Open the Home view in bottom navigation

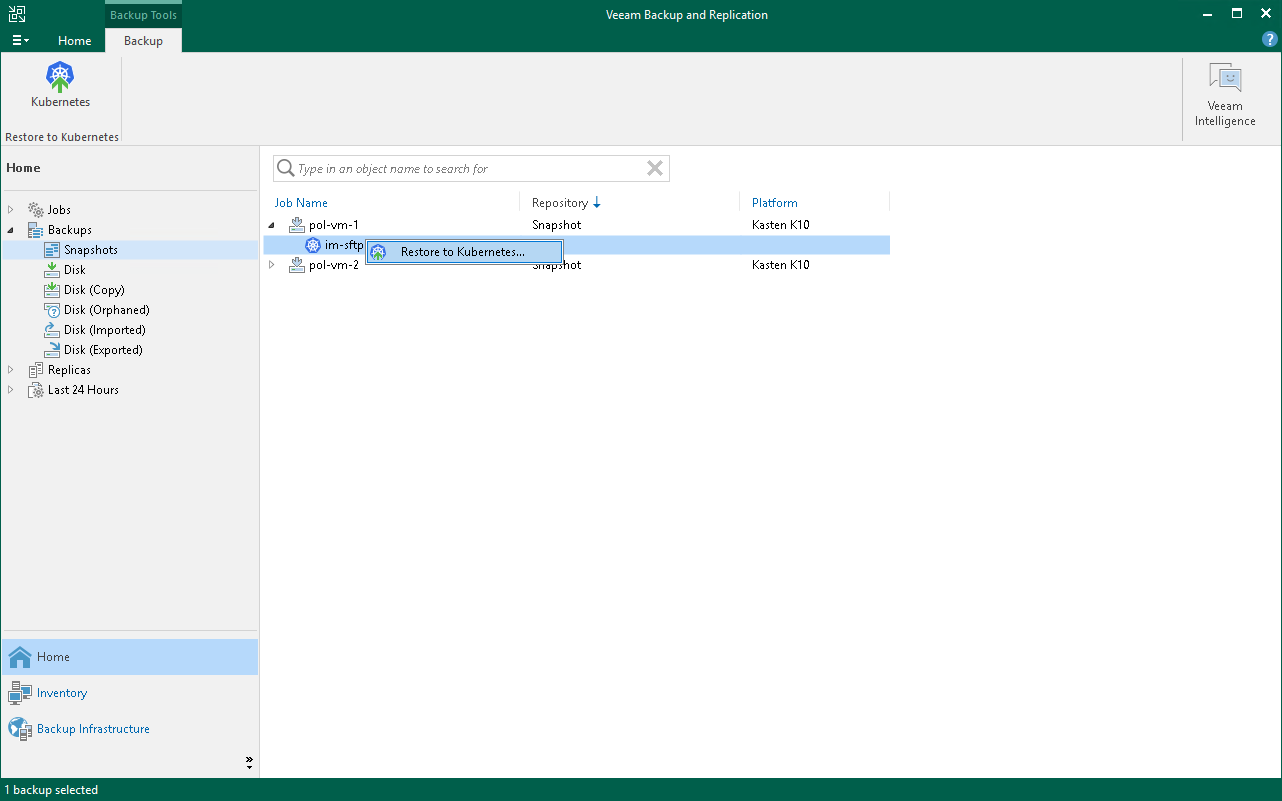coord(130,657)
